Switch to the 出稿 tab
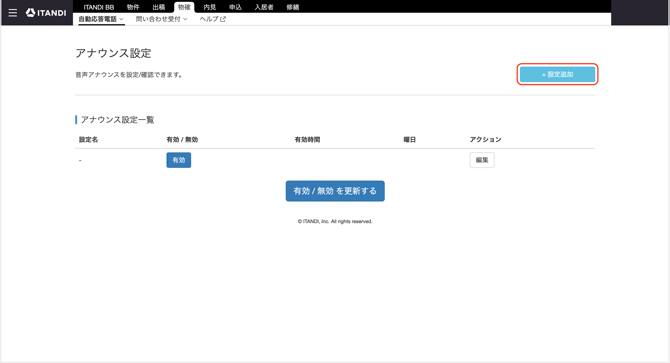670x363 pixels. coord(159,7)
